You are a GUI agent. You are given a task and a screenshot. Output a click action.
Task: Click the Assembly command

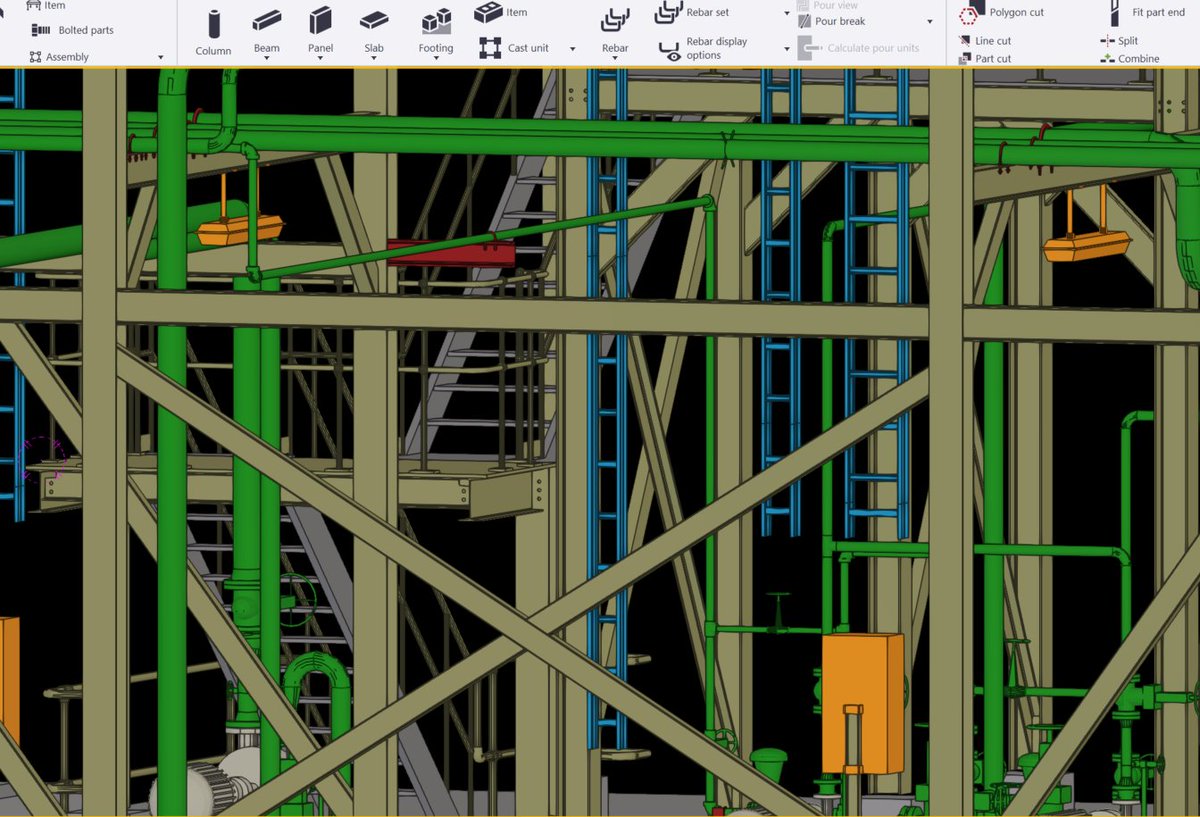[x=59, y=57]
